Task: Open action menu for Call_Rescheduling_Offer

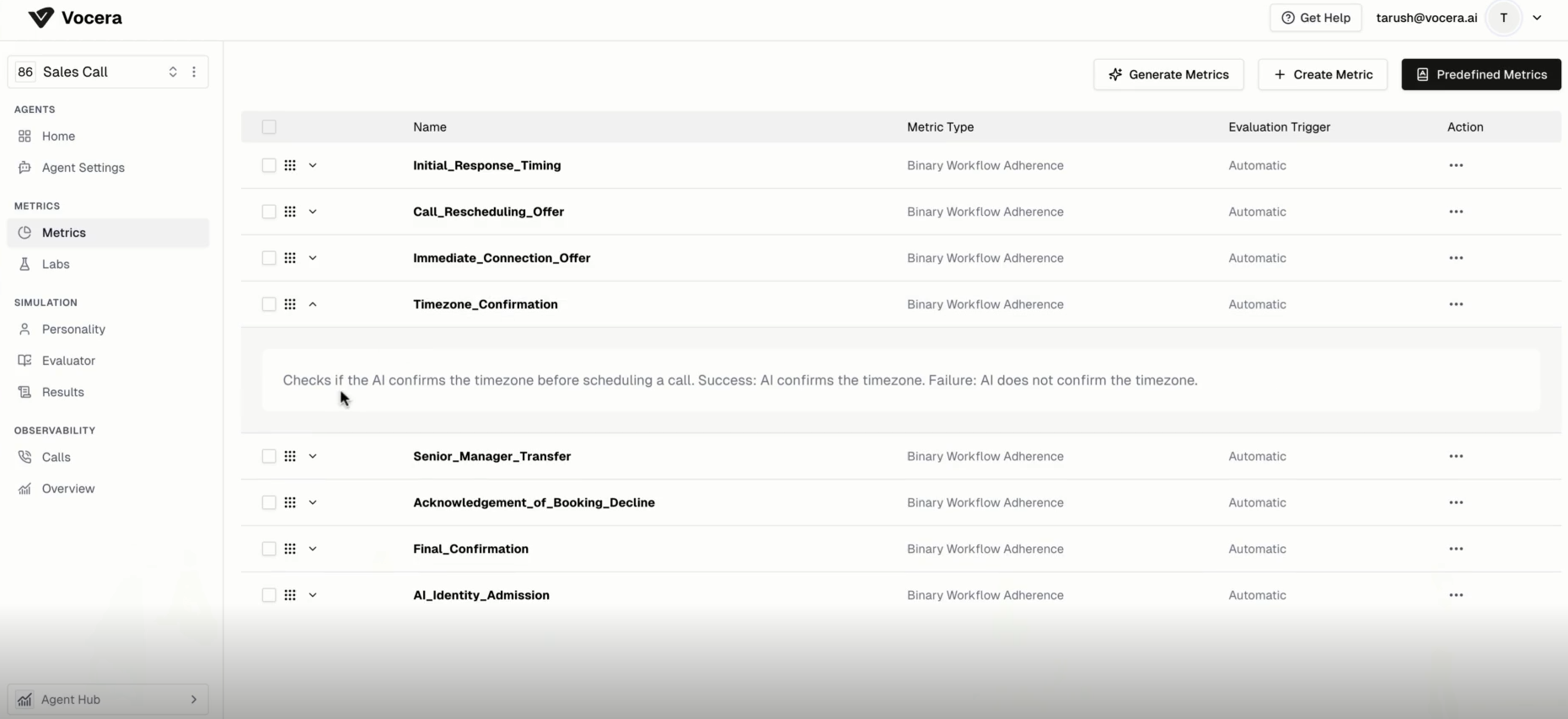Action: tap(1456, 212)
